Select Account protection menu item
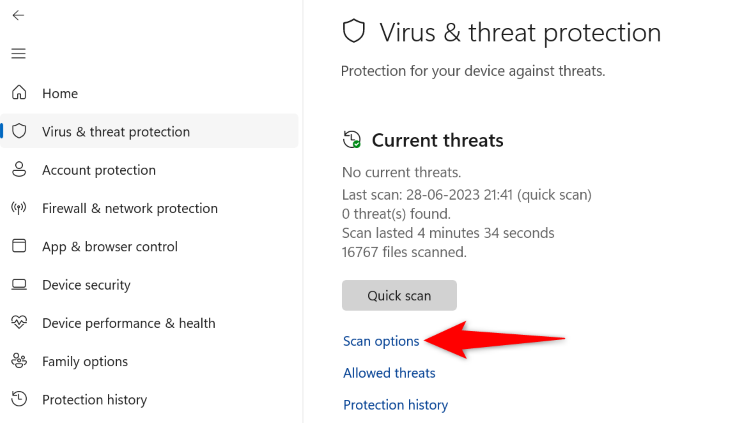Viewport: 730px width, 423px height. (x=99, y=170)
